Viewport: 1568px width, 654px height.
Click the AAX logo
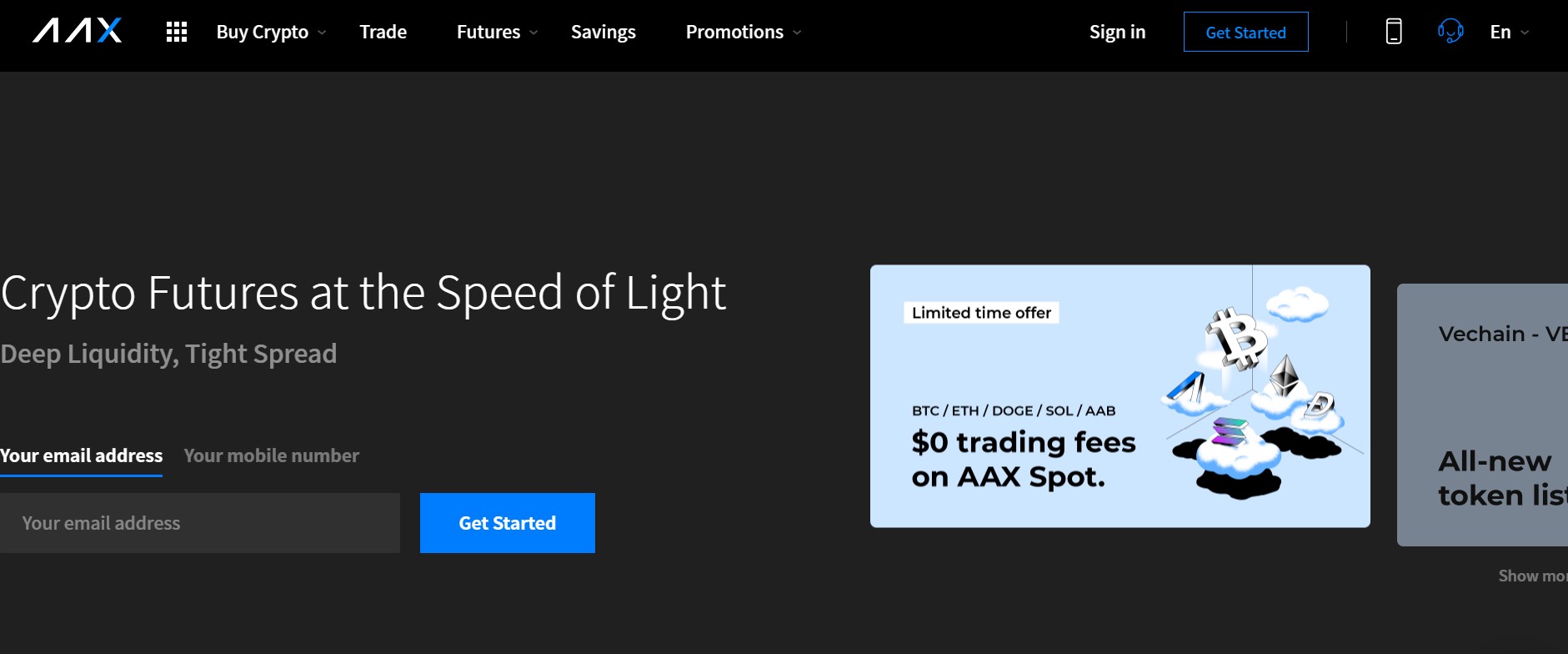coord(76,31)
